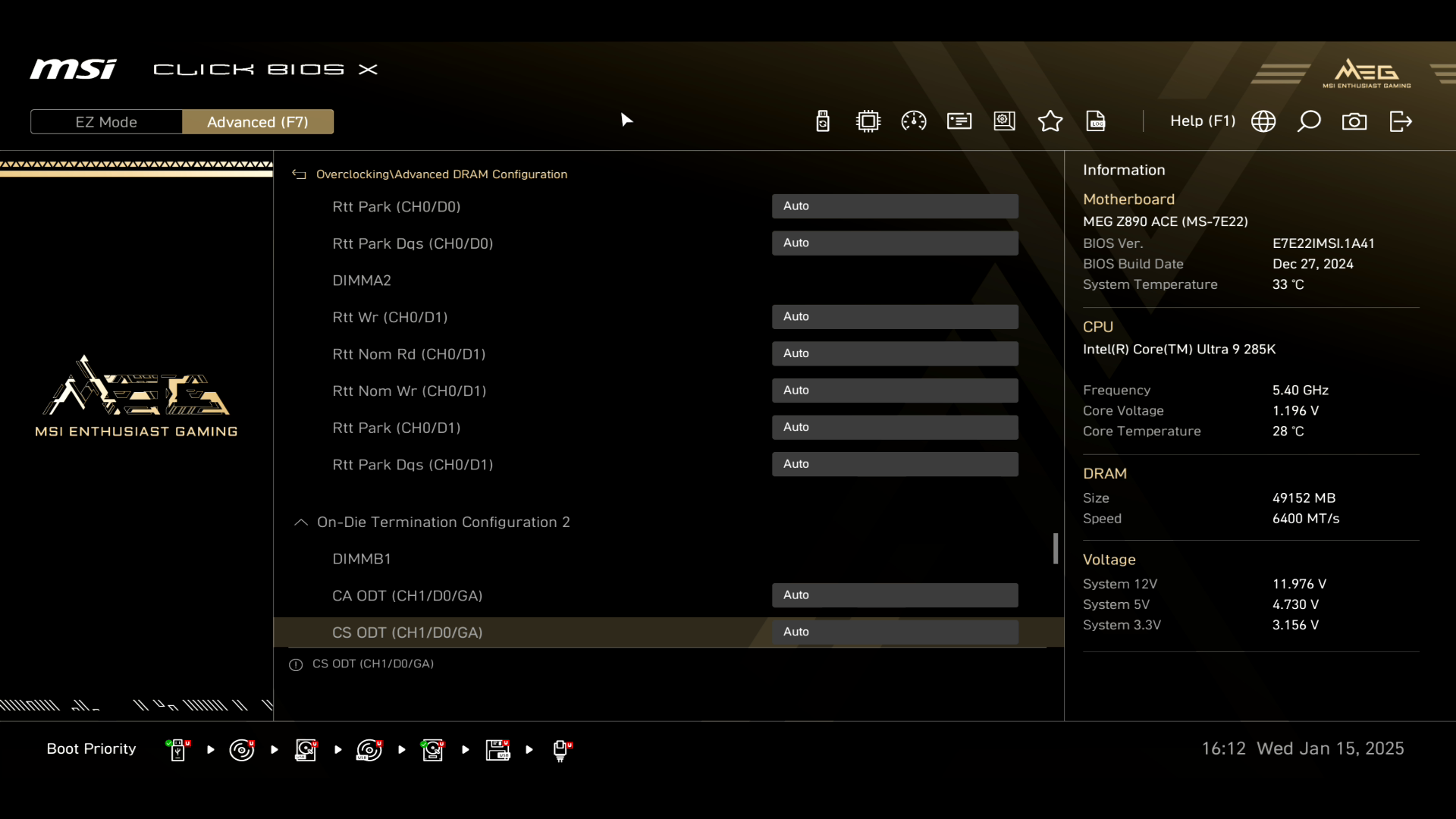Open the M-Flash USB update icon
The image size is (1456, 819).
click(x=823, y=121)
